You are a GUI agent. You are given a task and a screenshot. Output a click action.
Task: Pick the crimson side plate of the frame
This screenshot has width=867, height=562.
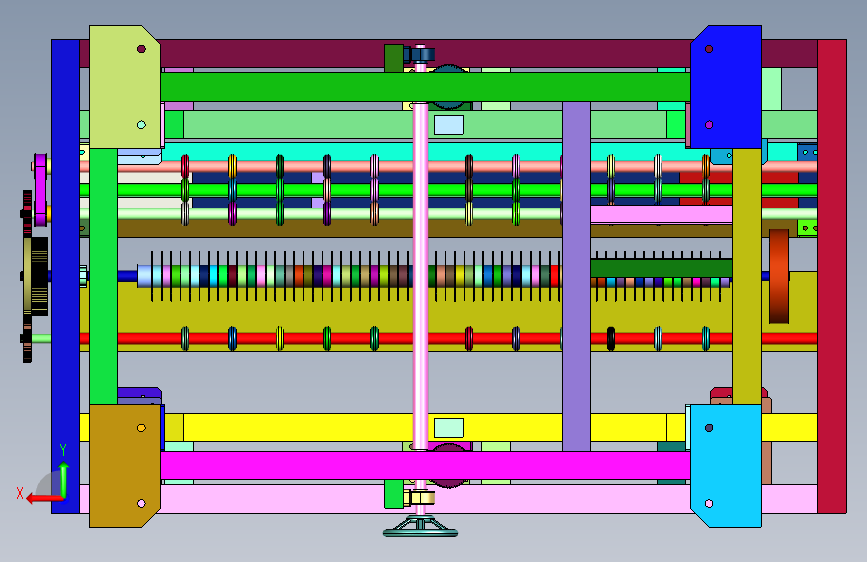click(832, 277)
